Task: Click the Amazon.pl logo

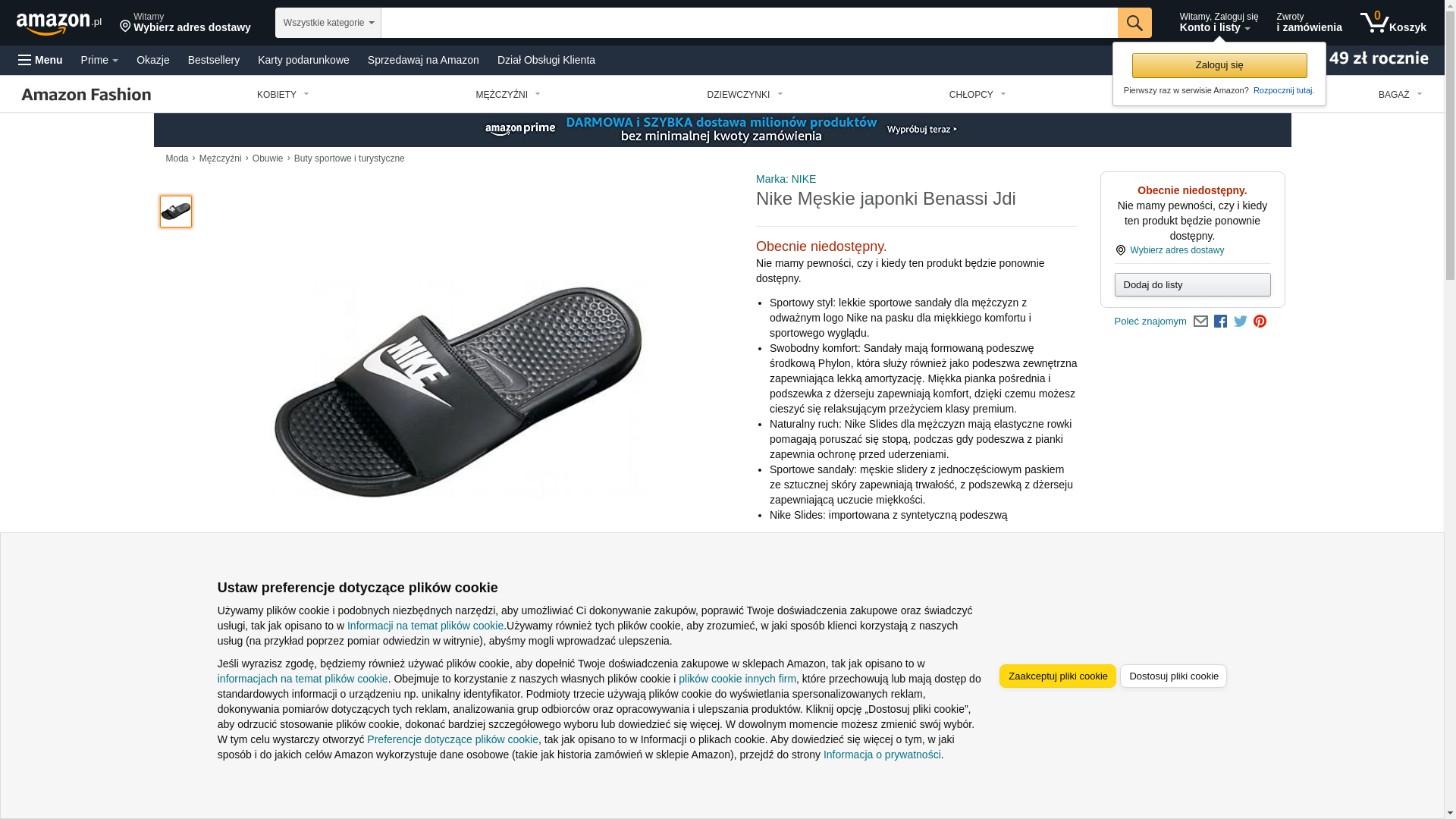Action: pyautogui.click(x=59, y=23)
